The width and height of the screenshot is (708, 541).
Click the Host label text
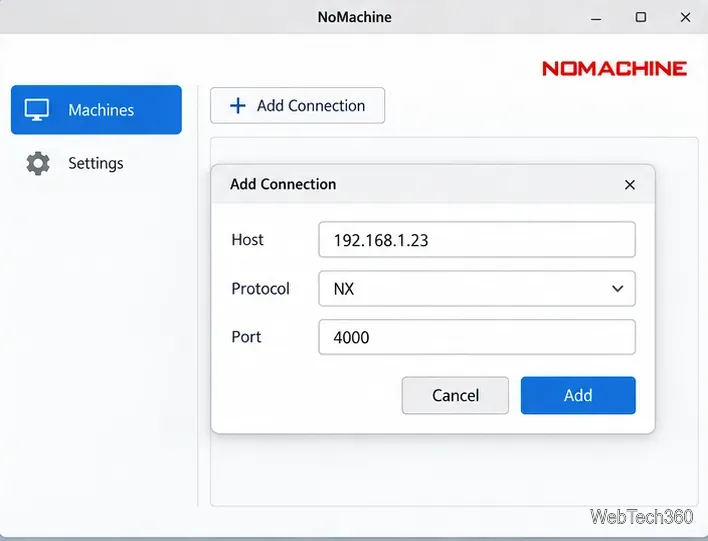tap(247, 239)
